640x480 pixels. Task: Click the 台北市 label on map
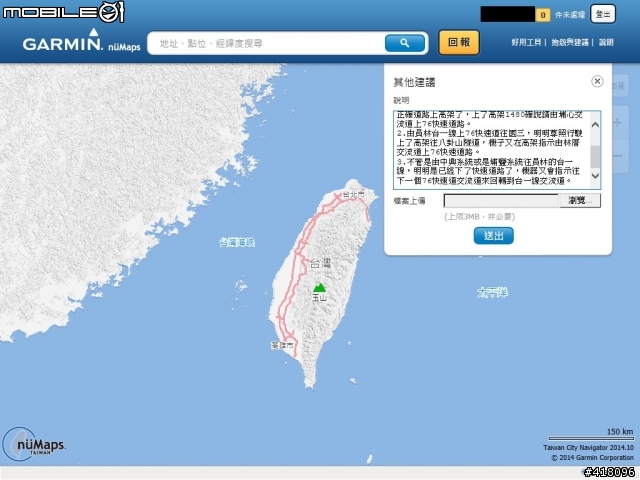(x=353, y=194)
